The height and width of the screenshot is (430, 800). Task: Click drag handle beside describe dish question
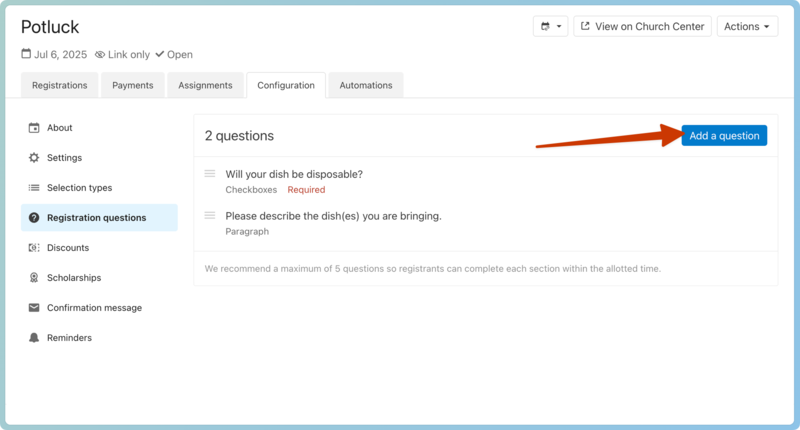(x=210, y=216)
